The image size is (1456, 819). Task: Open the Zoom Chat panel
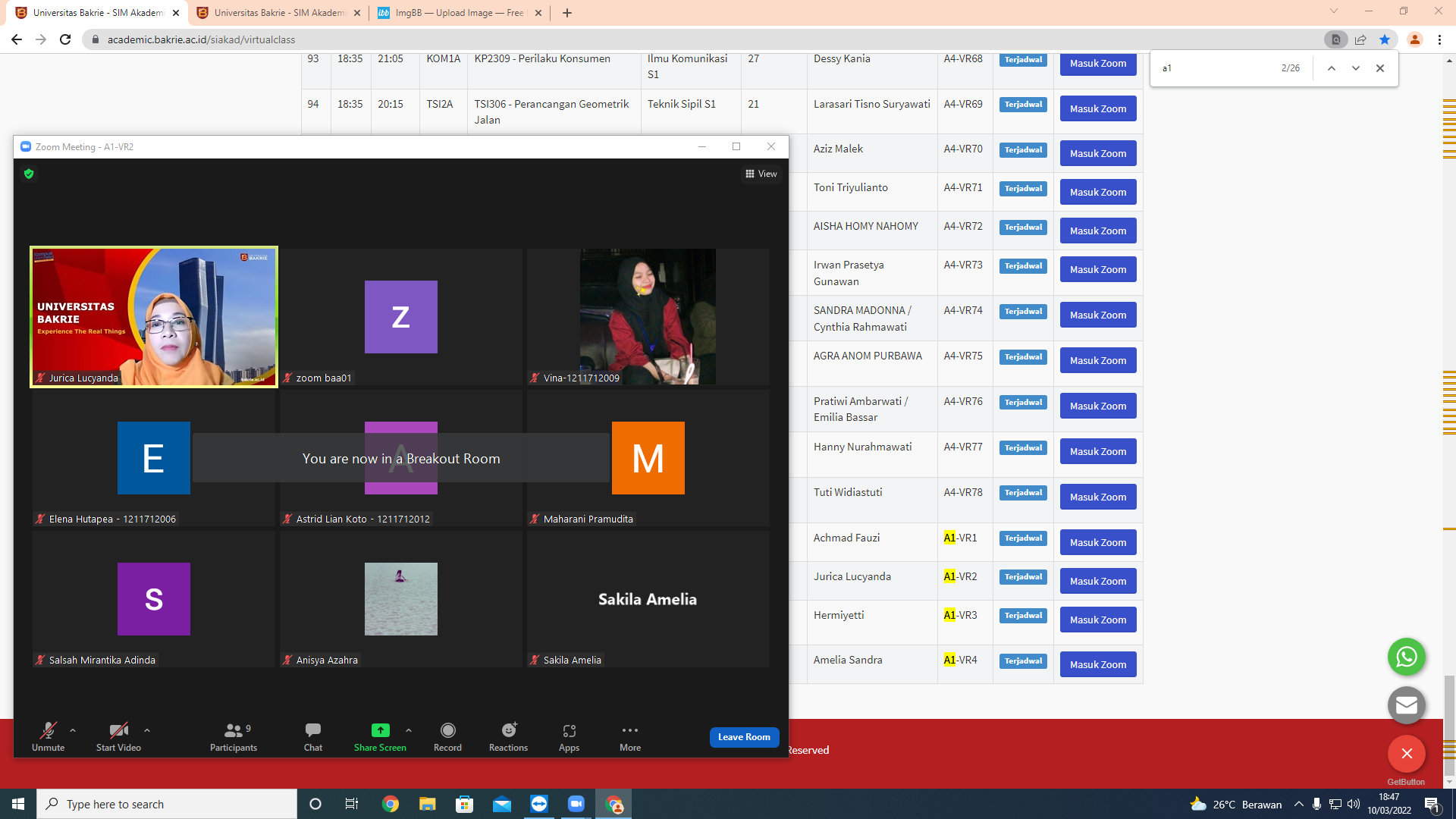pyautogui.click(x=313, y=736)
